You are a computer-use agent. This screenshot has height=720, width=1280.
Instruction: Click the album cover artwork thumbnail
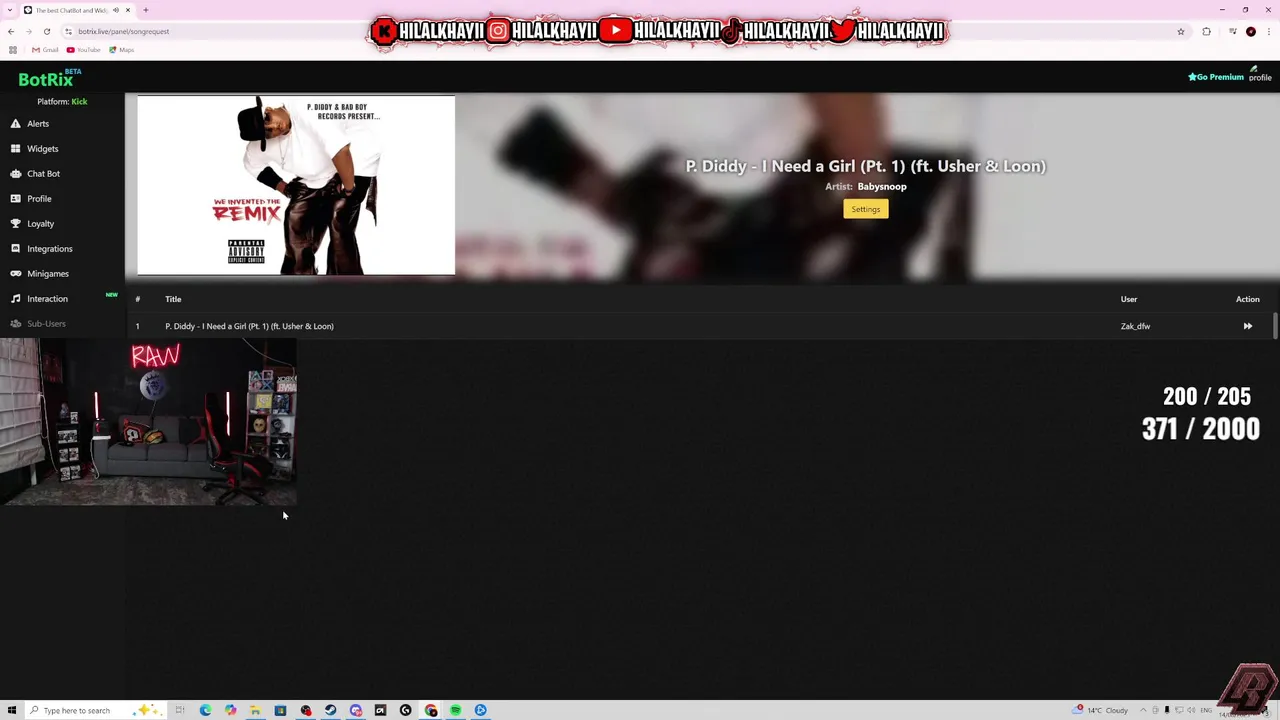click(x=296, y=185)
